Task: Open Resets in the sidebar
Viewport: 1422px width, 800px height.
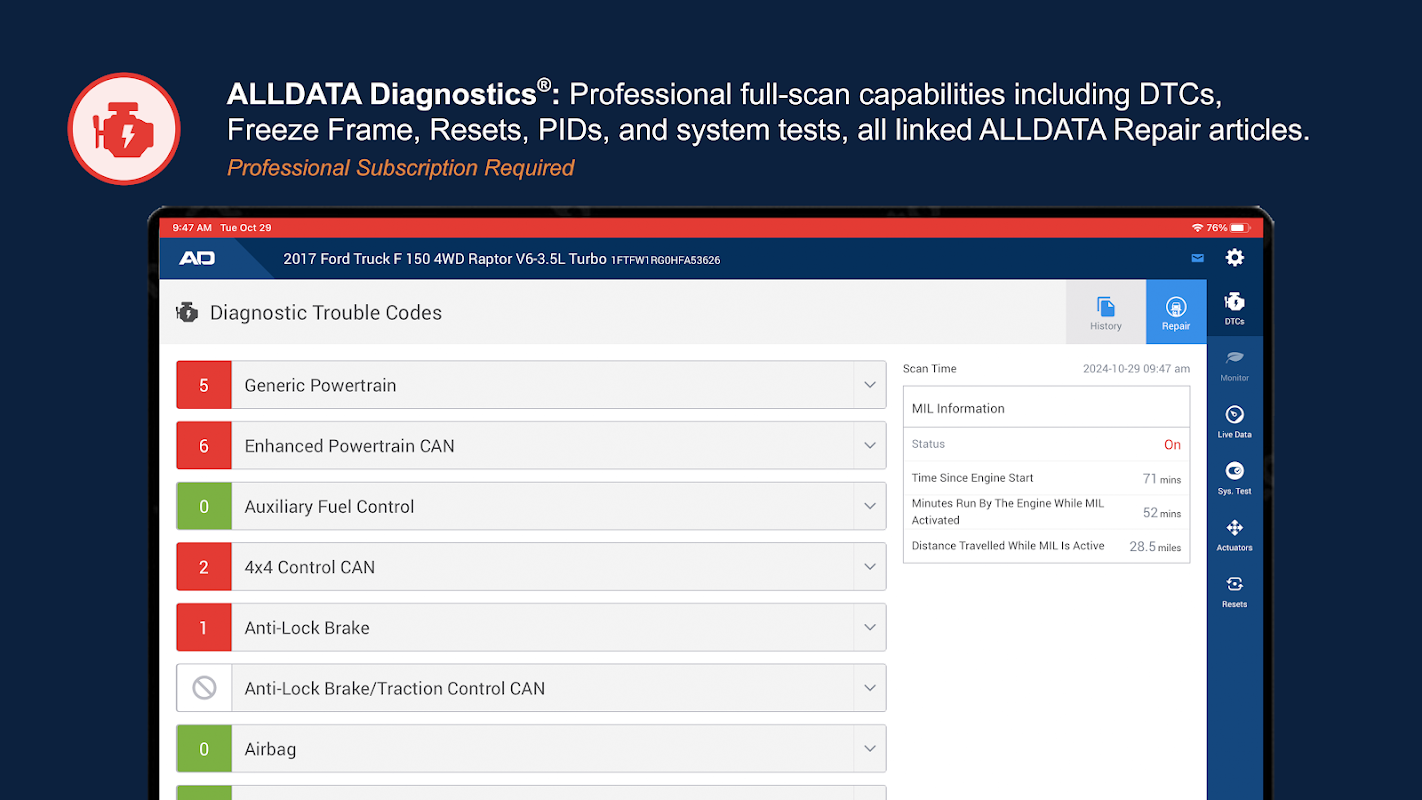Action: (x=1234, y=591)
